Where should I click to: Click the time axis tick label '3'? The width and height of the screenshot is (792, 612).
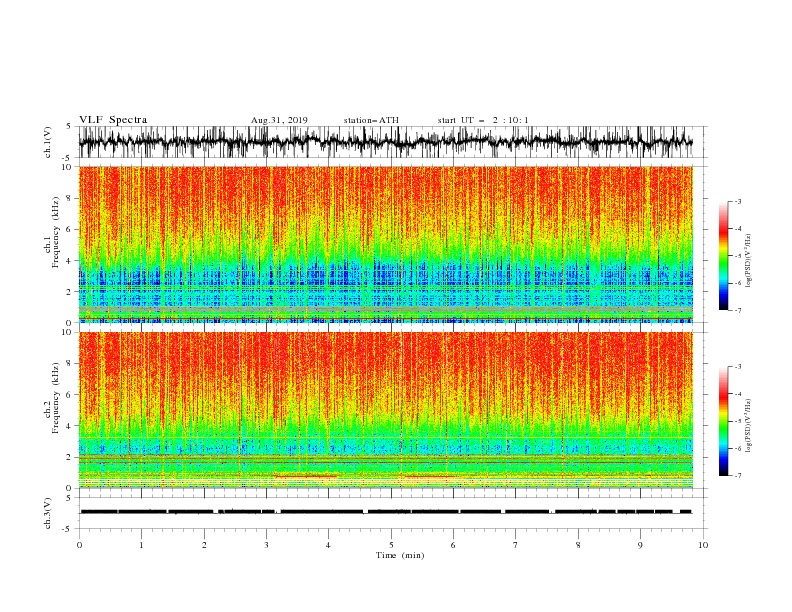266,545
